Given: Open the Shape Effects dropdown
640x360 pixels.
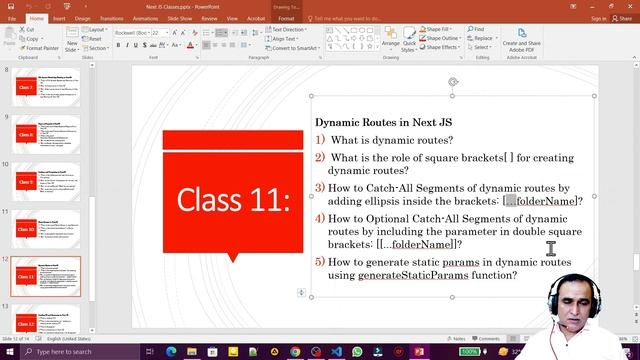Looking at the screenshot, I should pyautogui.click(x=439, y=47).
